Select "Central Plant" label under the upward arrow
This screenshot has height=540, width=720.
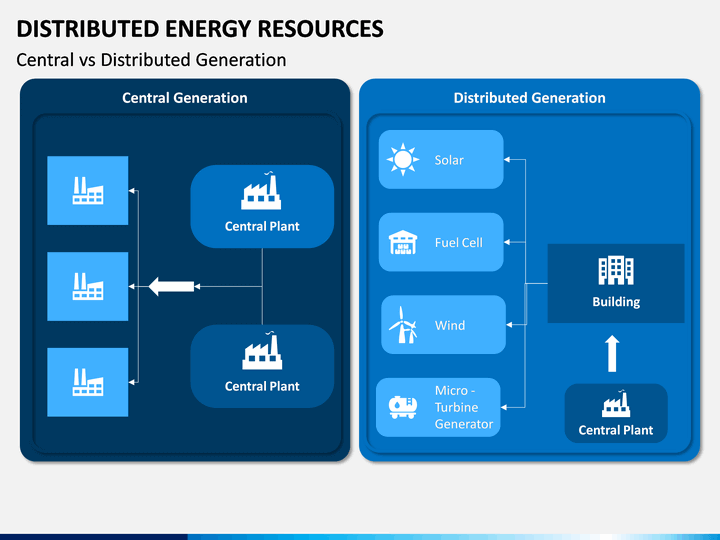616,430
